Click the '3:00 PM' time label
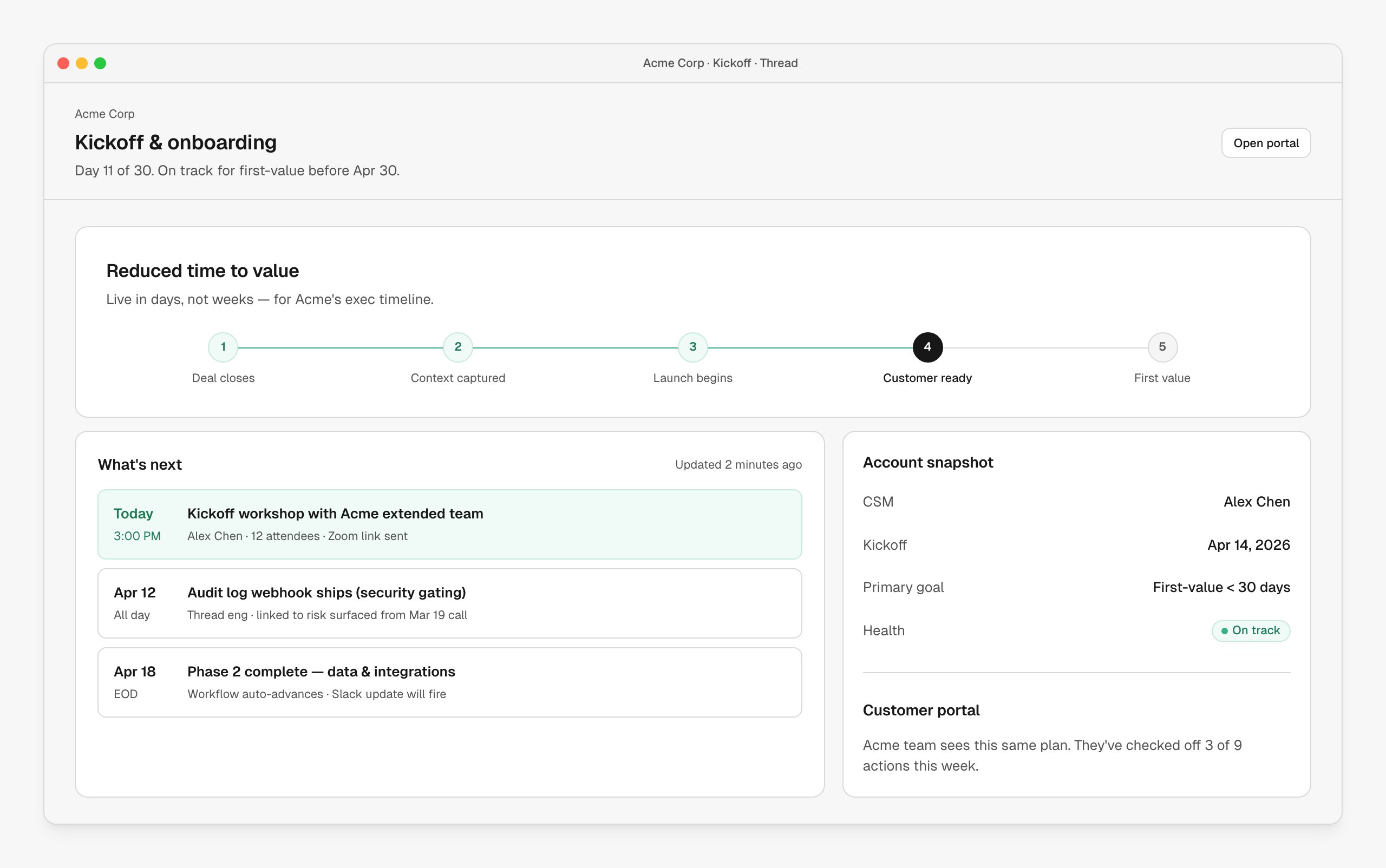Screen dimensions: 1386x868 tap(136, 536)
